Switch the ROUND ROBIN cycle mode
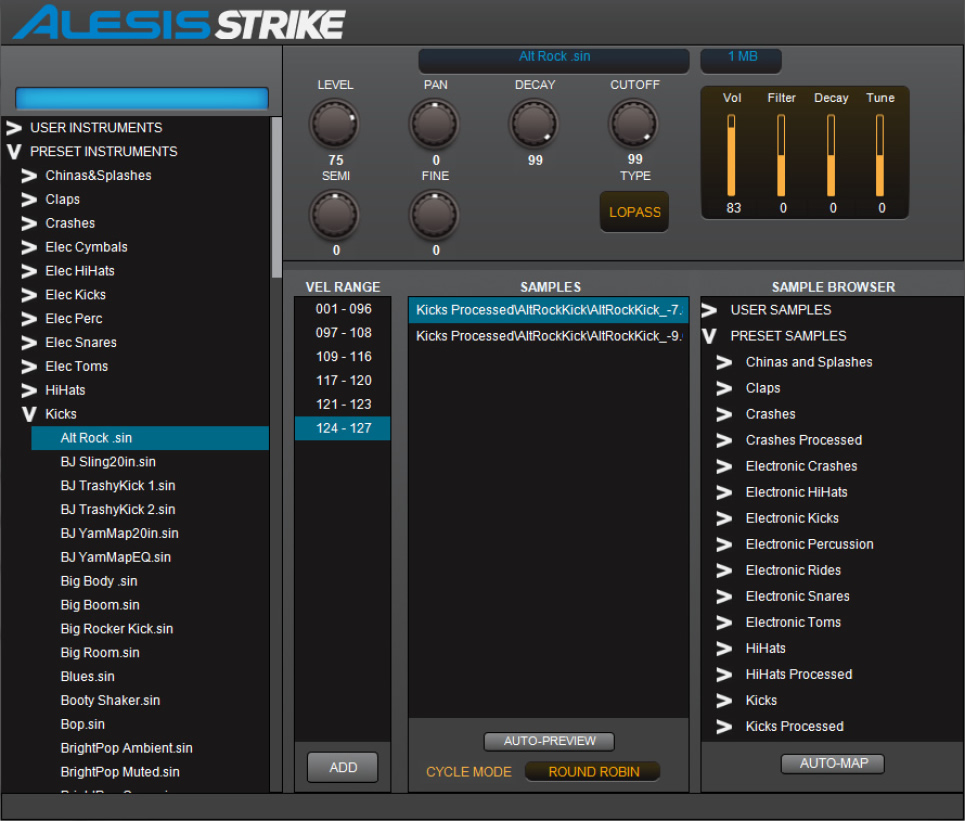 coord(593,772)
